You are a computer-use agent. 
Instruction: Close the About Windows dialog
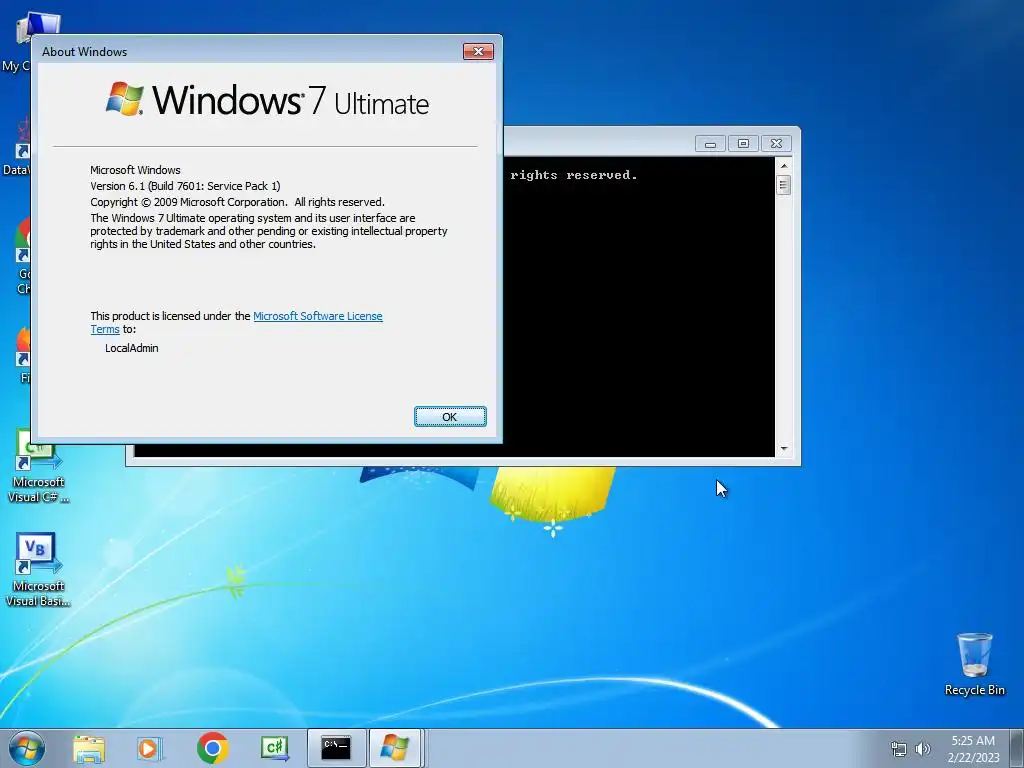point(478,52)
